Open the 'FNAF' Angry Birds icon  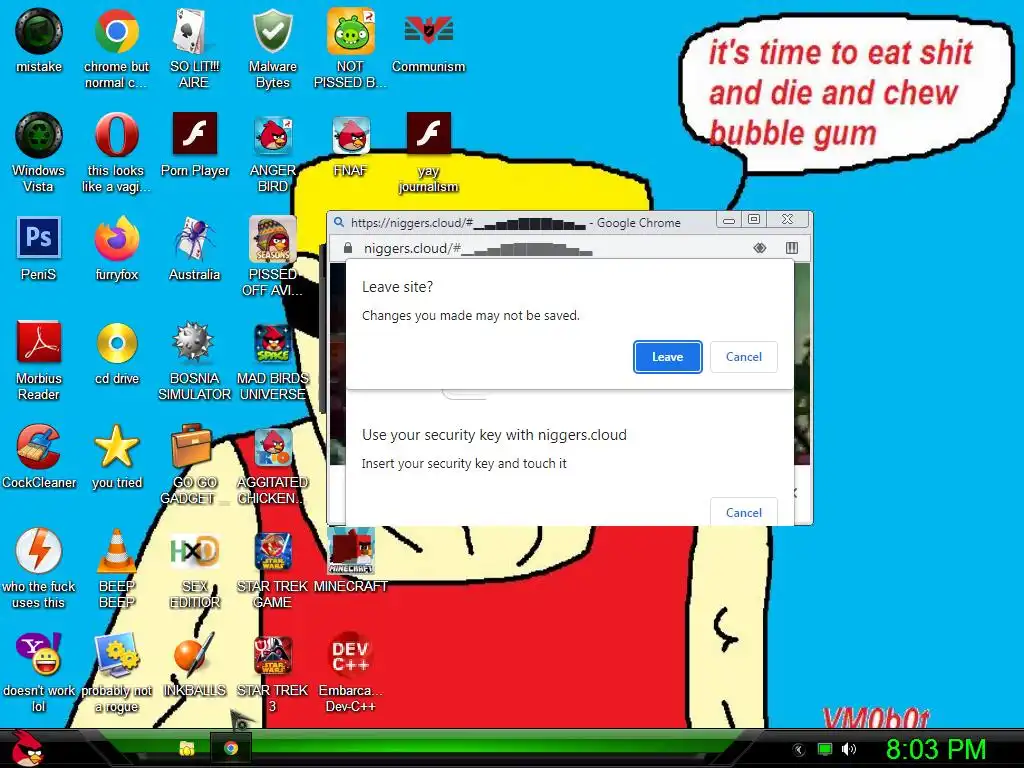pos(351,135)
